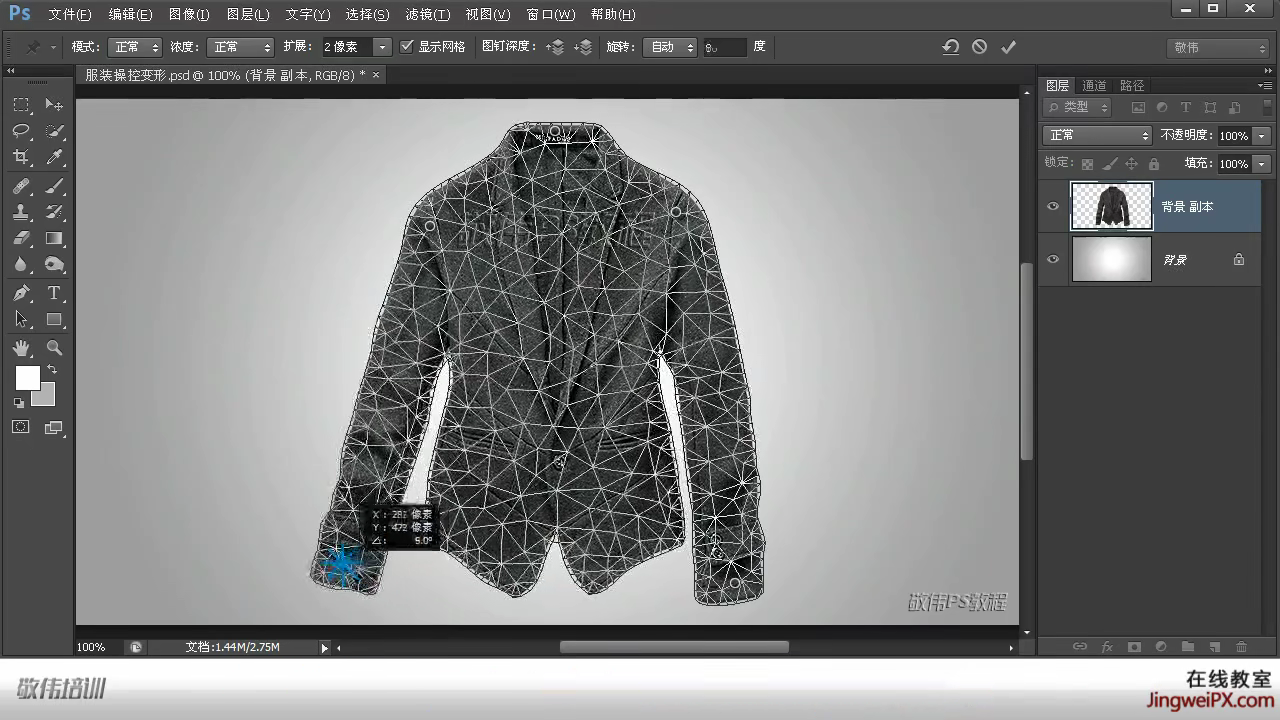Hide the 背景 副本 layer

(1052, 207)
